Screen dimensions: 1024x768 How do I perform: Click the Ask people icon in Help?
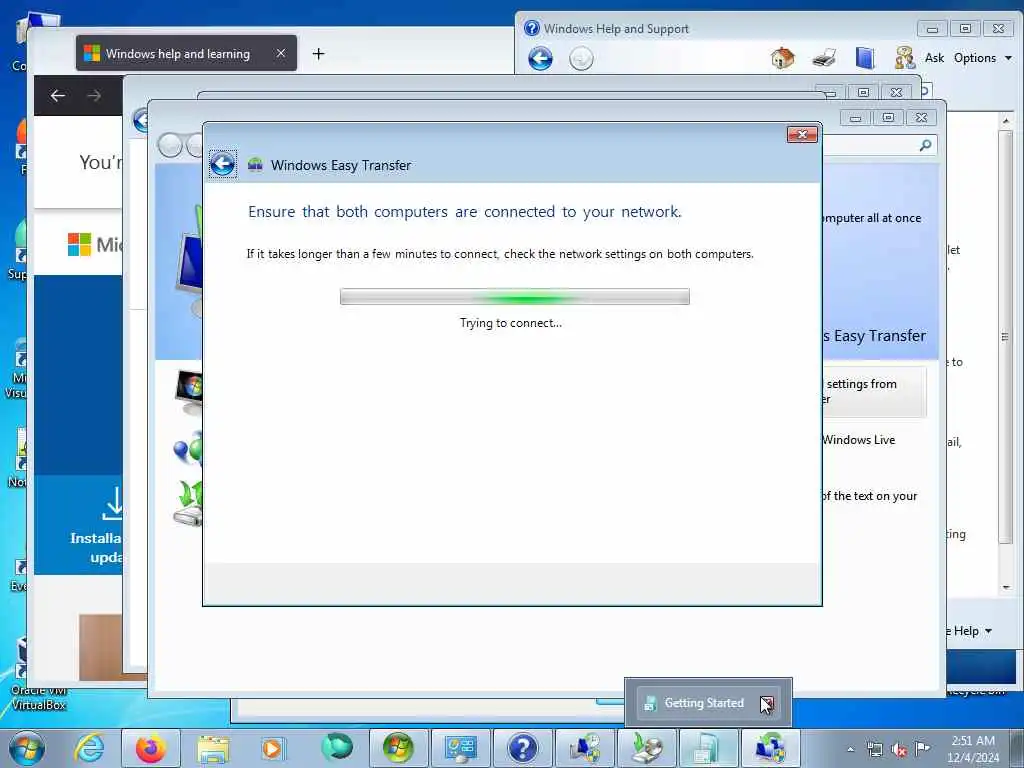click(x=904, y=58)
